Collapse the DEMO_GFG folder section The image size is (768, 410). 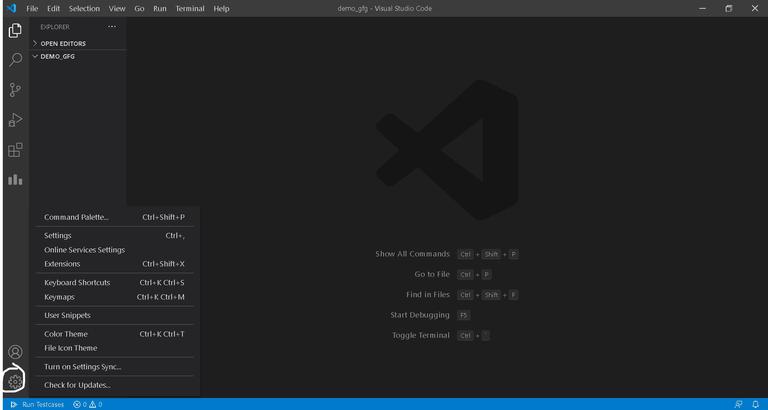pyautogui.click(x=78, y=56)
